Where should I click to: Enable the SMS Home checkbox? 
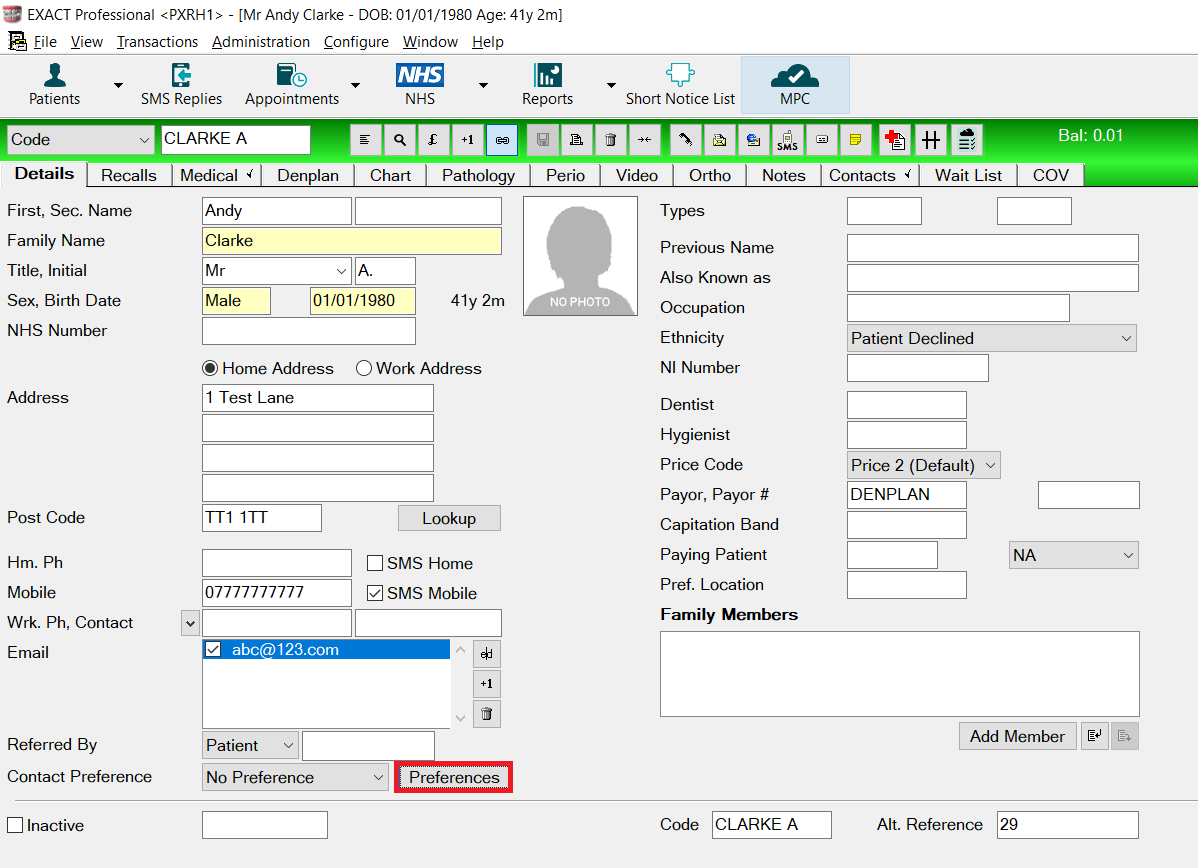coord(375,563)
